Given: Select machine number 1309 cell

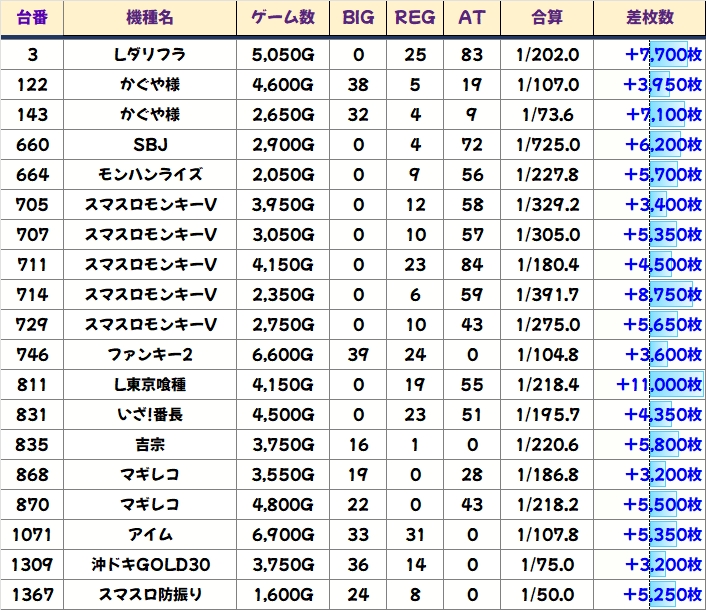Looking at the screenshot, I should (x=32, y=565).
